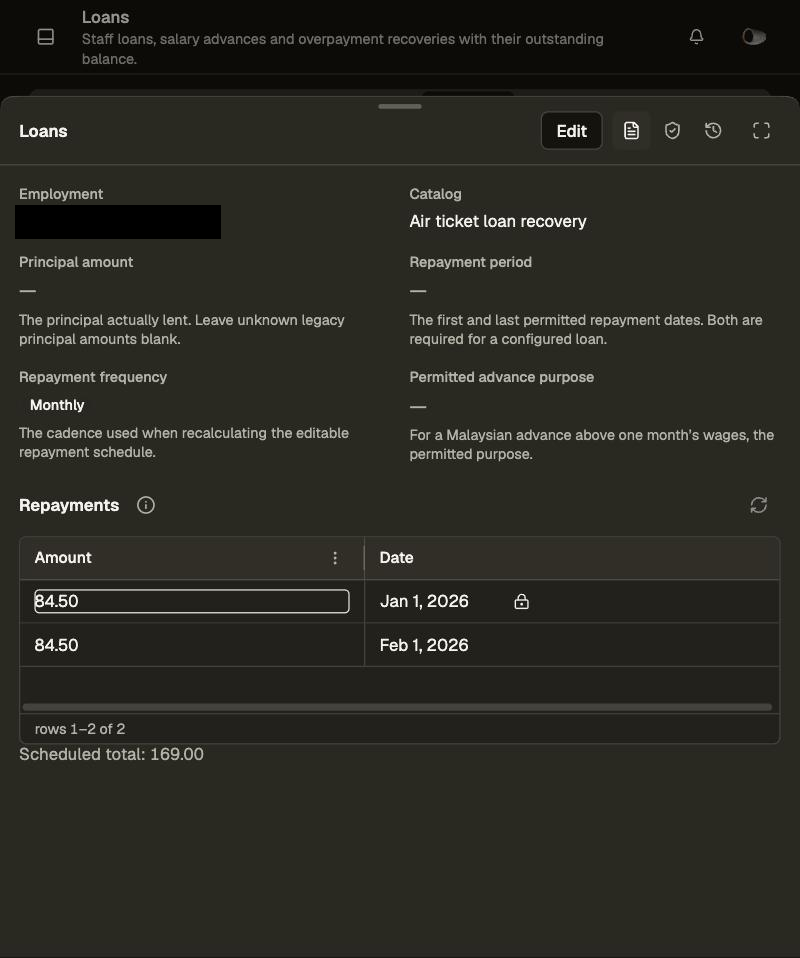
Task: Open the Amount column options menu
Action: click(335, 558)
